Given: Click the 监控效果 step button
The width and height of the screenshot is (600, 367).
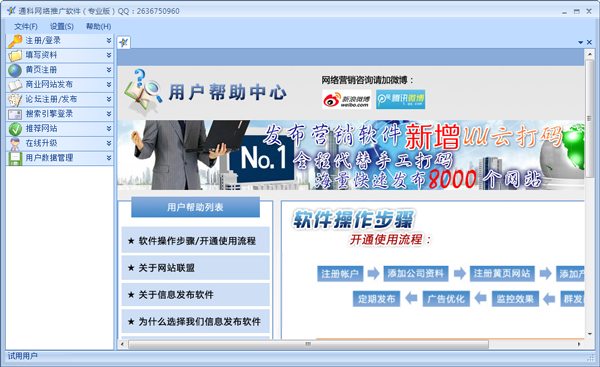Looking at the screenshot, I should click(x=515, y=299).
